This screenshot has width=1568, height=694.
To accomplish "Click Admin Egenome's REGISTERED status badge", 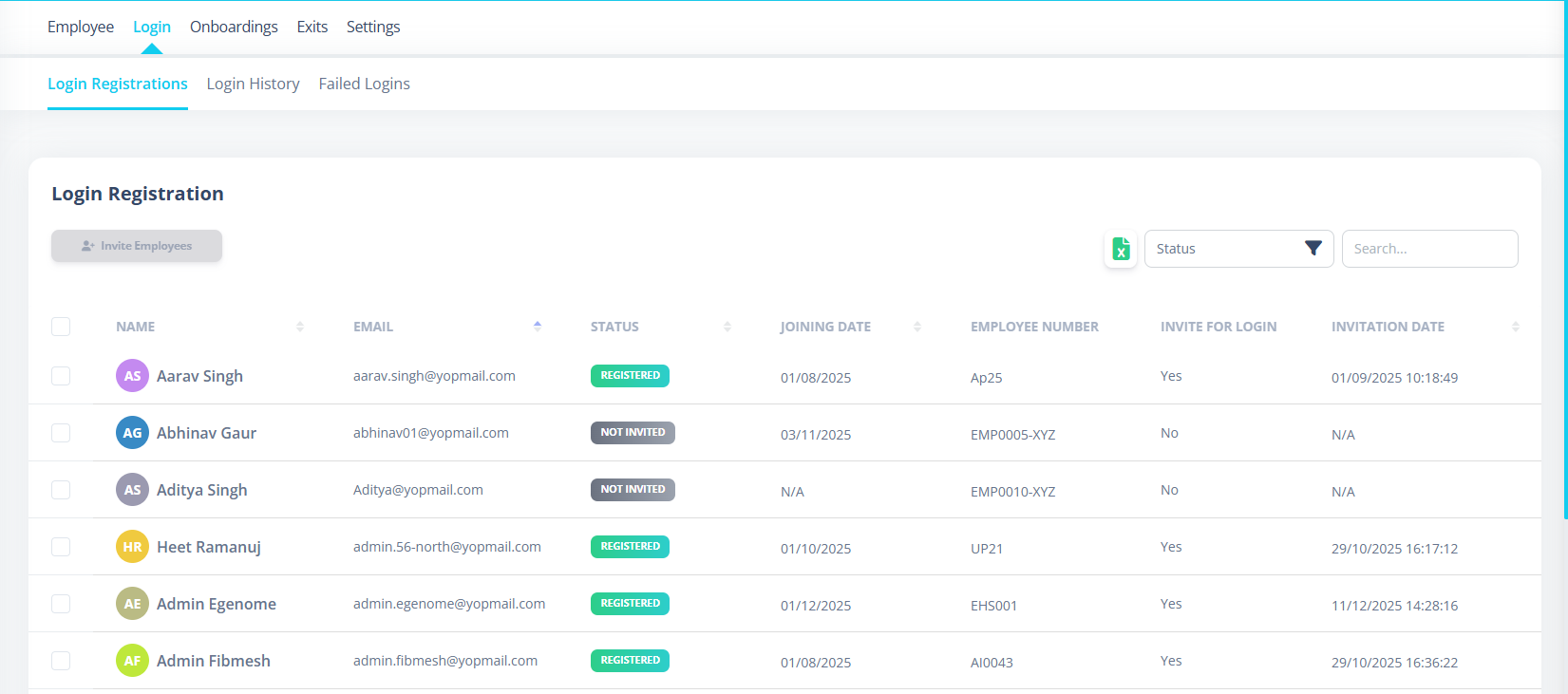I will pos(630,604).
